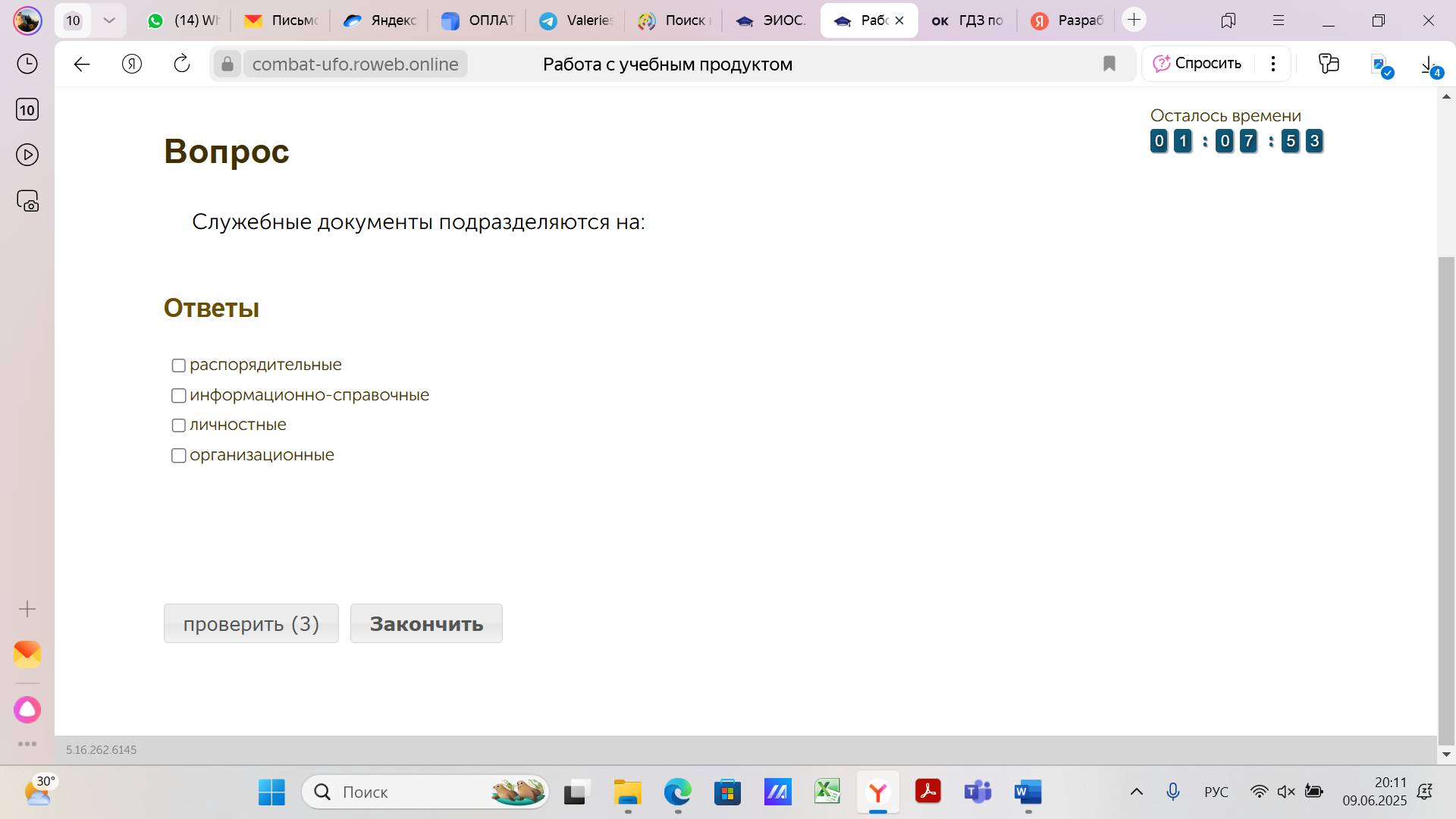Screen dimensions: 1456x819
Task: Click the Yandex home icon in toolbar
Action: point(132,64)
